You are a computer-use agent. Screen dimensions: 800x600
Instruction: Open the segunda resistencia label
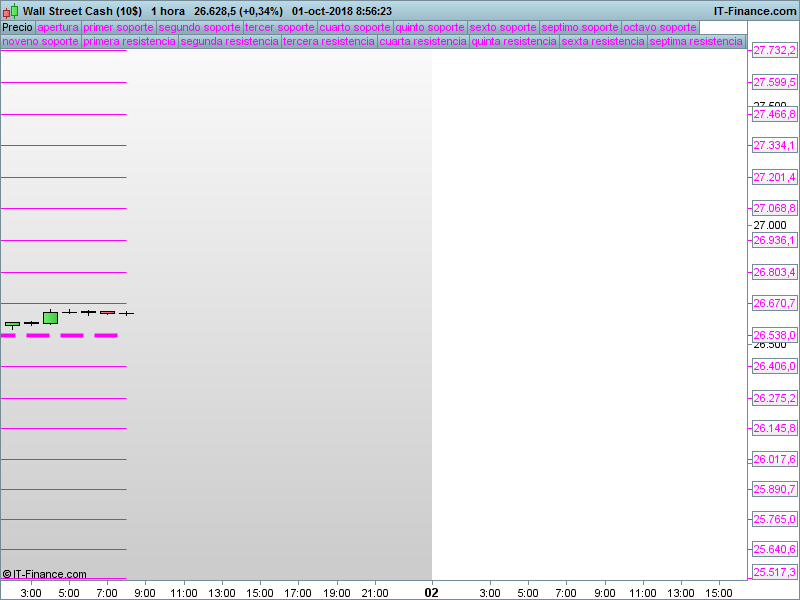pos(229,41)
